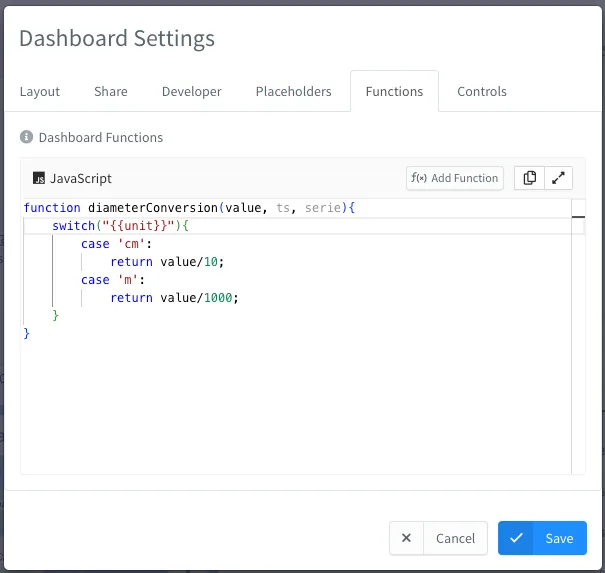Image resolution: width=605 pixels, height=573 pixels.
Task: Click the 'ts' parameter in code
Action: 283,208
